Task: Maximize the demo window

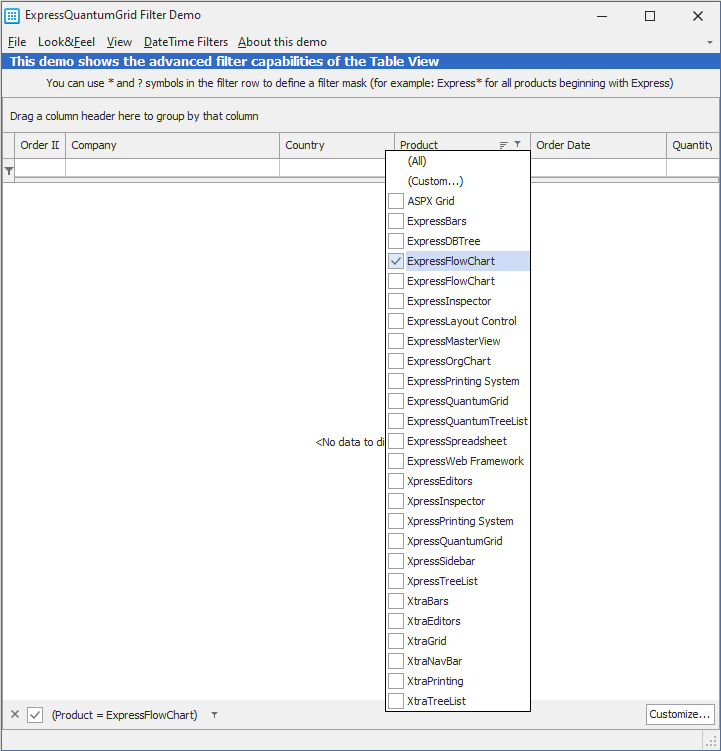Action: [650, 16]
